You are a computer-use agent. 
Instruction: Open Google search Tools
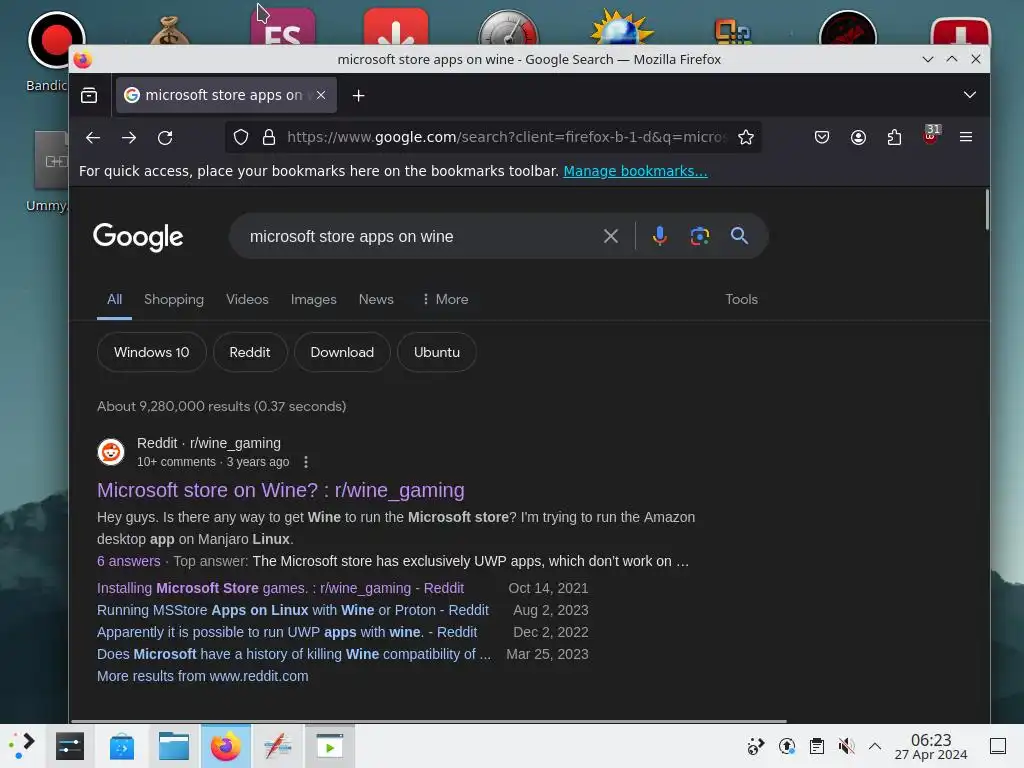click(741, 299)
